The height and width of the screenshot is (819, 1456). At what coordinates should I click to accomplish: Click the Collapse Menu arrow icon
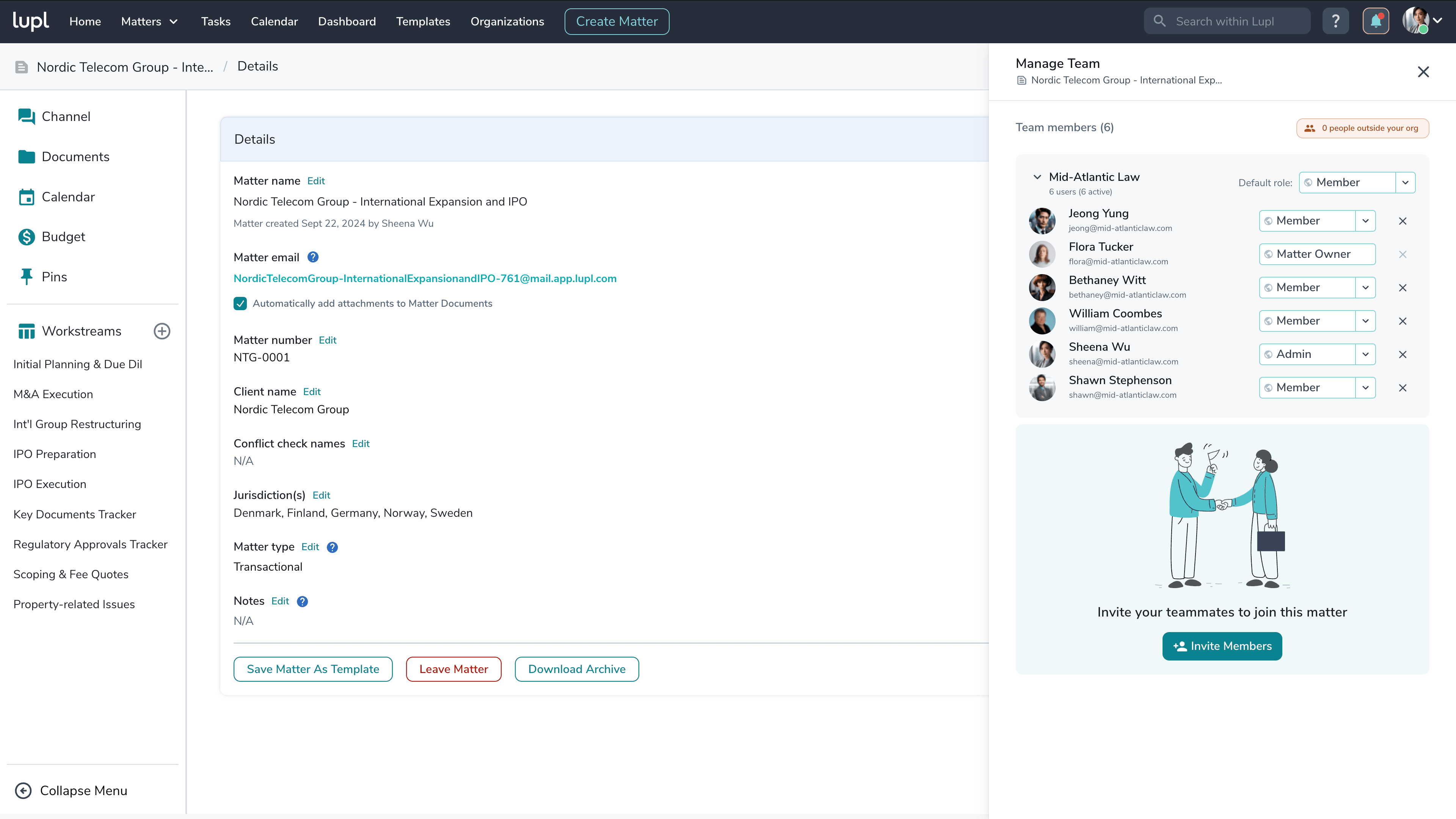coord(23,790)
